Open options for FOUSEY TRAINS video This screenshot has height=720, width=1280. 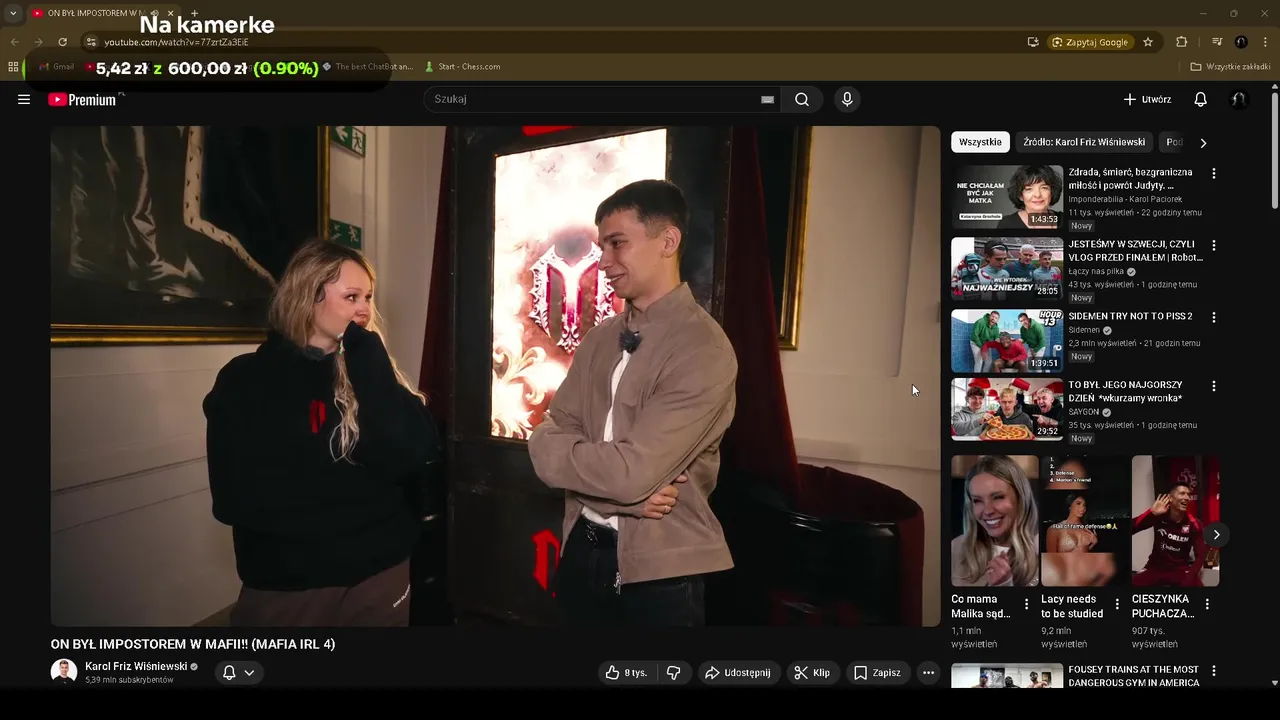[1214, 671]
